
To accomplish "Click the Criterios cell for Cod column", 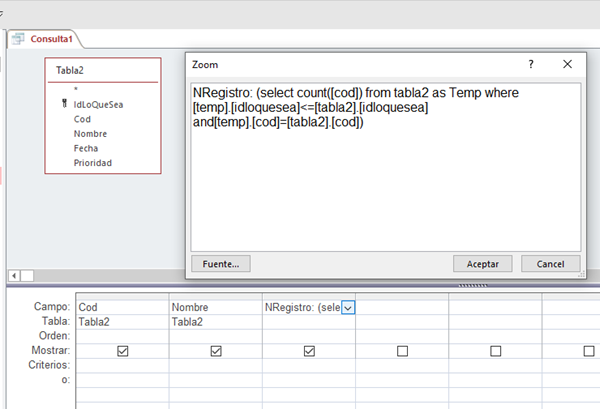I will click(x=122, y=365).
